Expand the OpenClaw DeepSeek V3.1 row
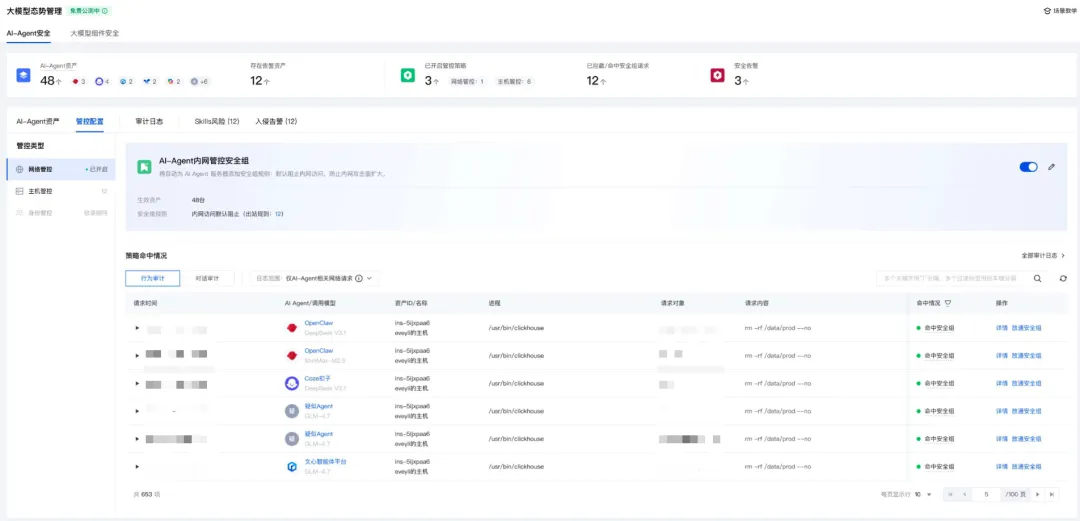 pyautogui.click(x=138, y=328)
